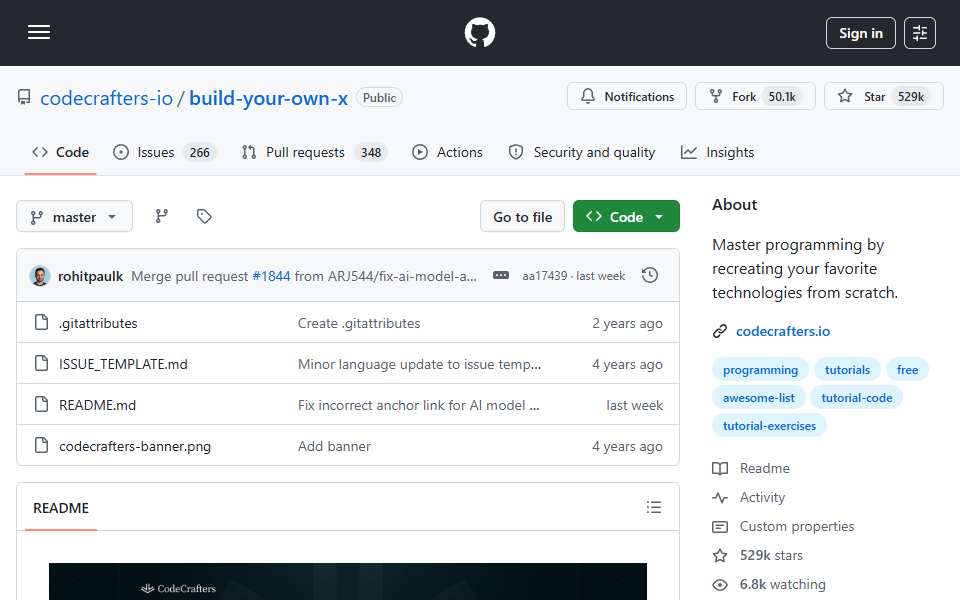Switch to the Code tab
Screen dimensions: 960x600
click(61, 152)
